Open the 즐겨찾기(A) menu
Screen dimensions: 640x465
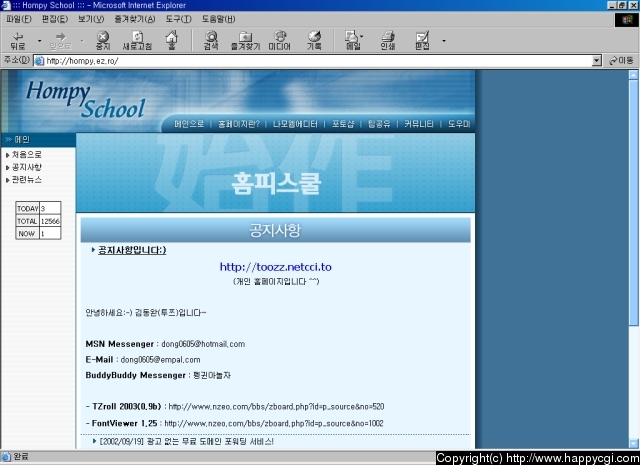click(134, 19)
